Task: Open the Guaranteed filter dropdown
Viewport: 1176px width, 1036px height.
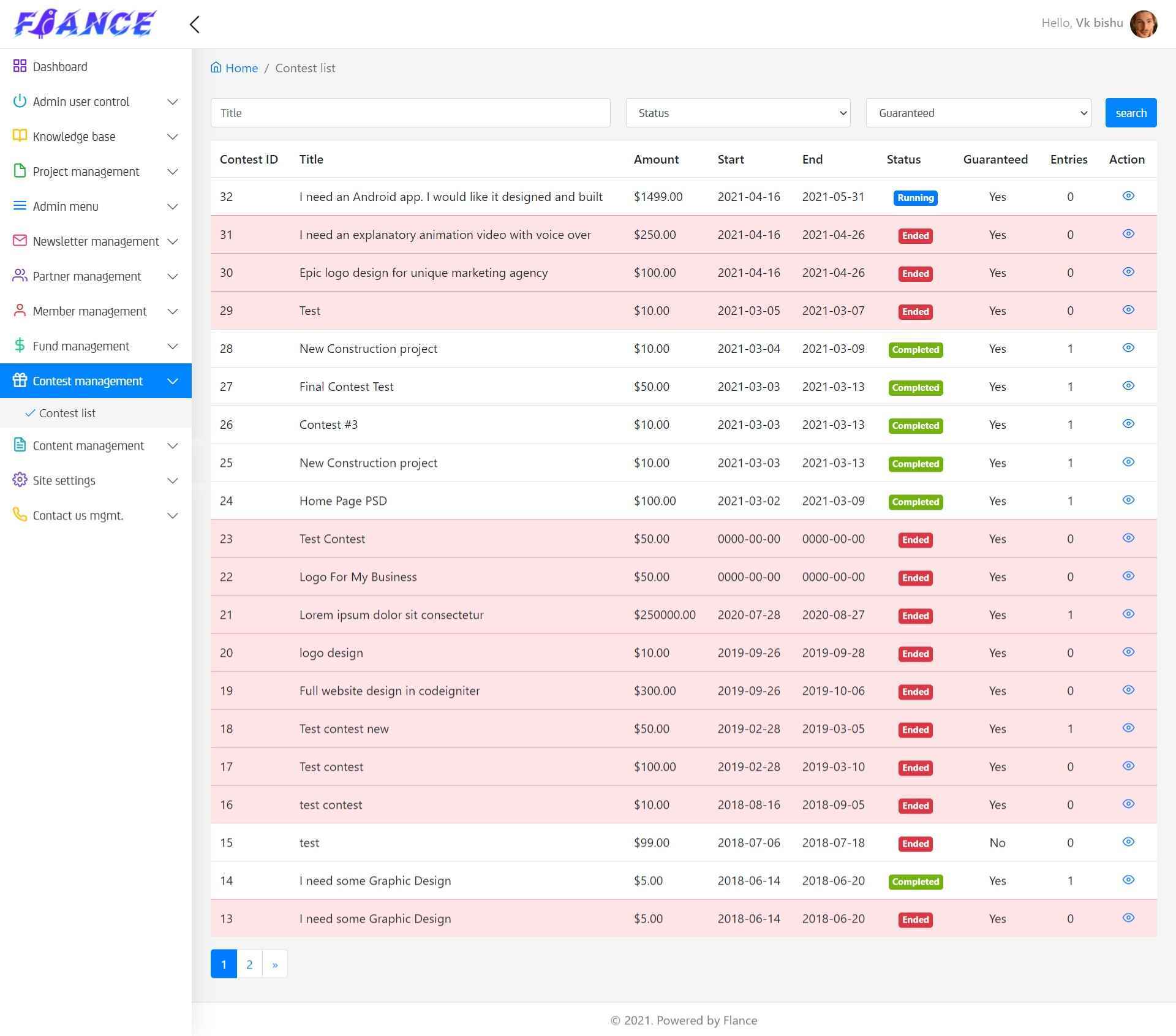Action: pos(978,113)
